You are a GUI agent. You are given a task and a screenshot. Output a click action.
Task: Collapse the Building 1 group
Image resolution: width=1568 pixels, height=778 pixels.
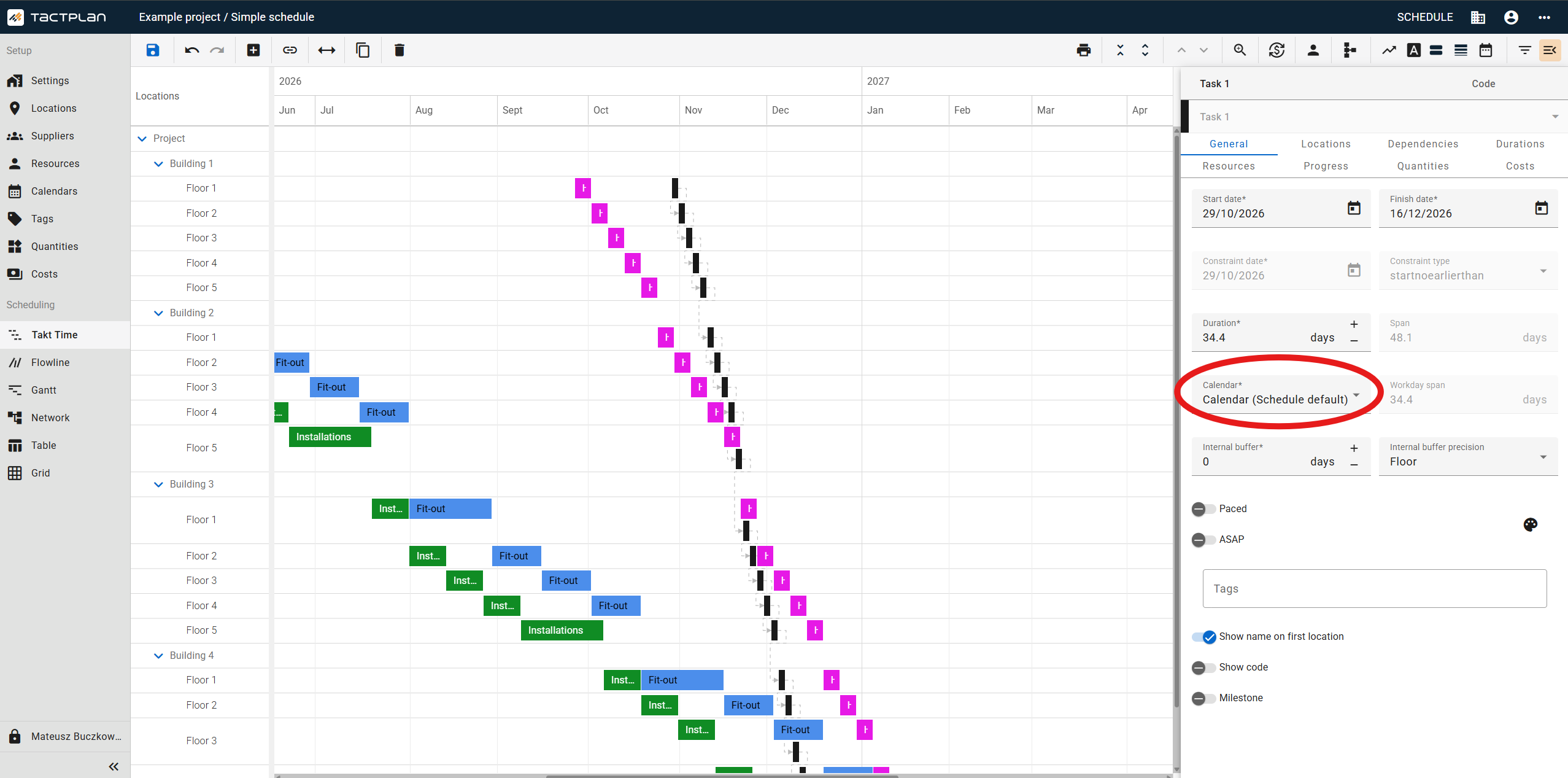click(158, 164)
